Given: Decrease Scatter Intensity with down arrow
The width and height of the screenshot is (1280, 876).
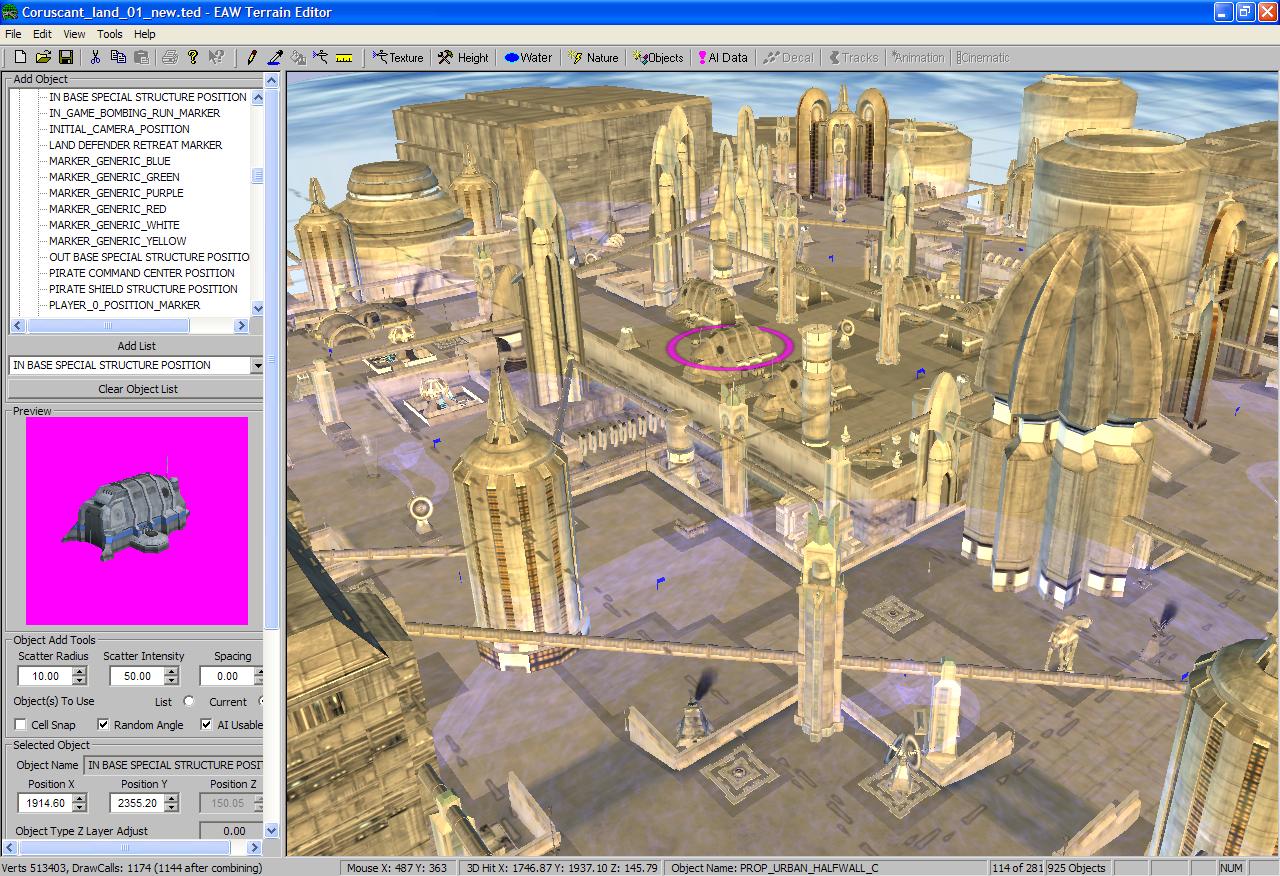Looking at the screenshot, I should click(172, 681).
